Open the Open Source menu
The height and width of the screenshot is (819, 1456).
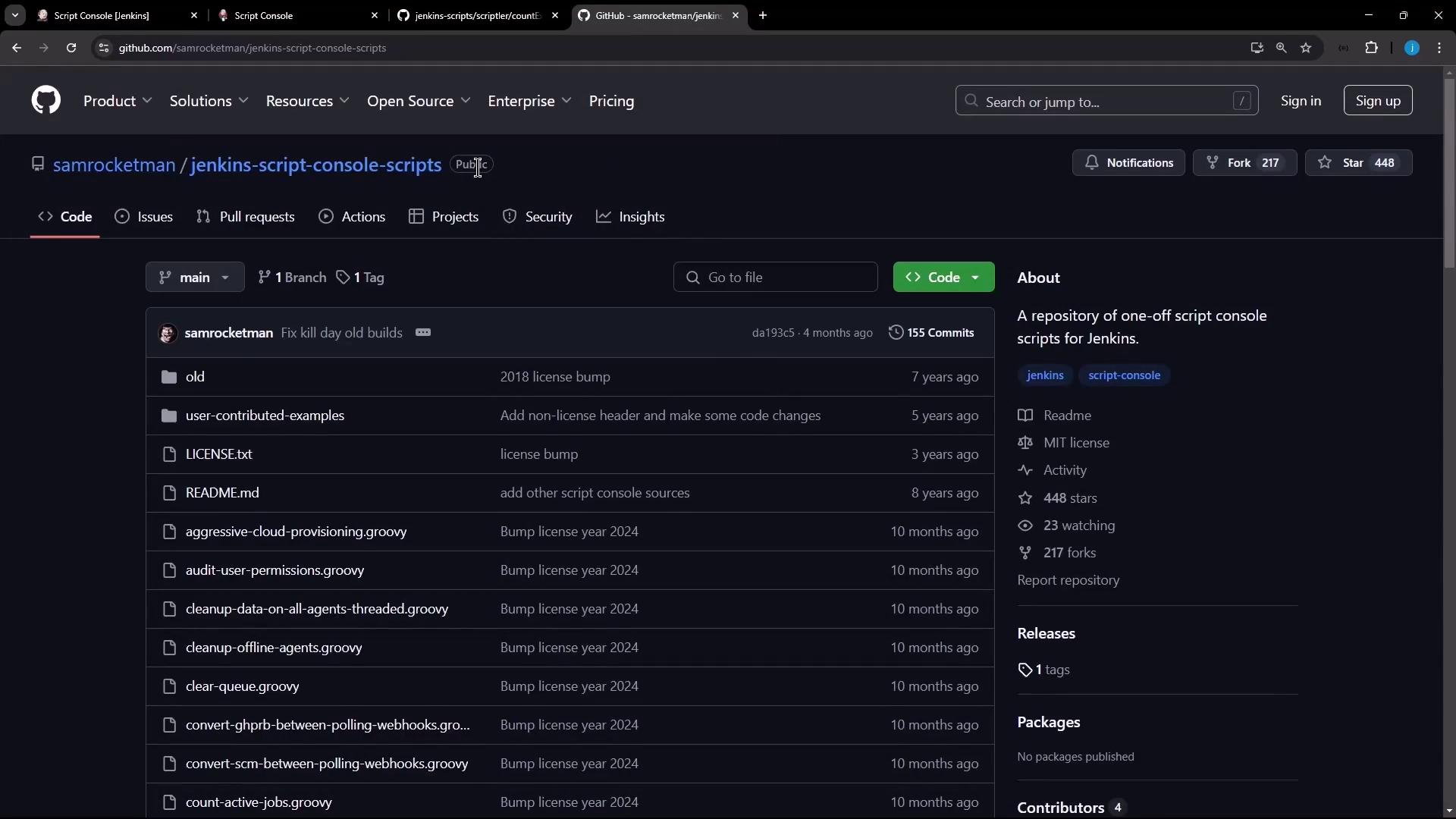418,101
